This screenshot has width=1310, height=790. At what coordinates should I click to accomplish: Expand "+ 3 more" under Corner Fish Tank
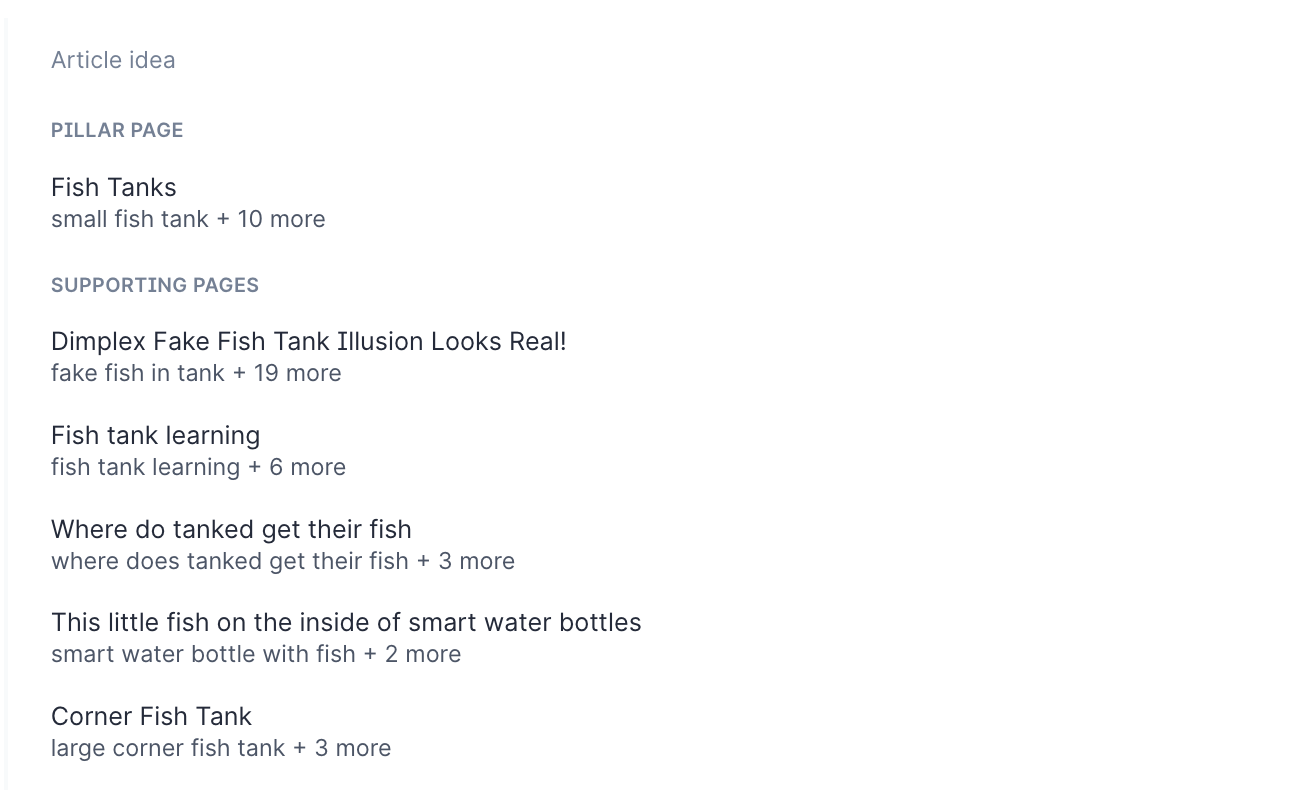click(342, 748)
